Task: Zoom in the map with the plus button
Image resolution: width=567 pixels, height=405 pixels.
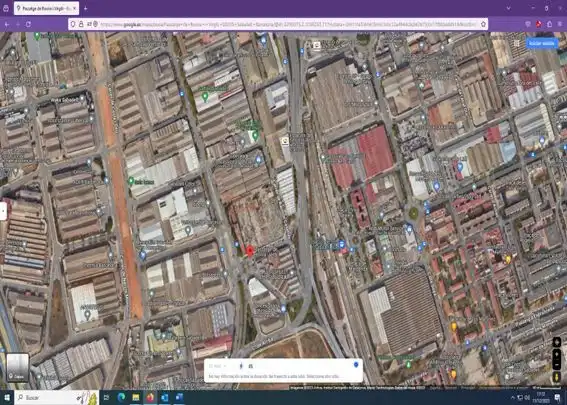Action: point(557,355)
